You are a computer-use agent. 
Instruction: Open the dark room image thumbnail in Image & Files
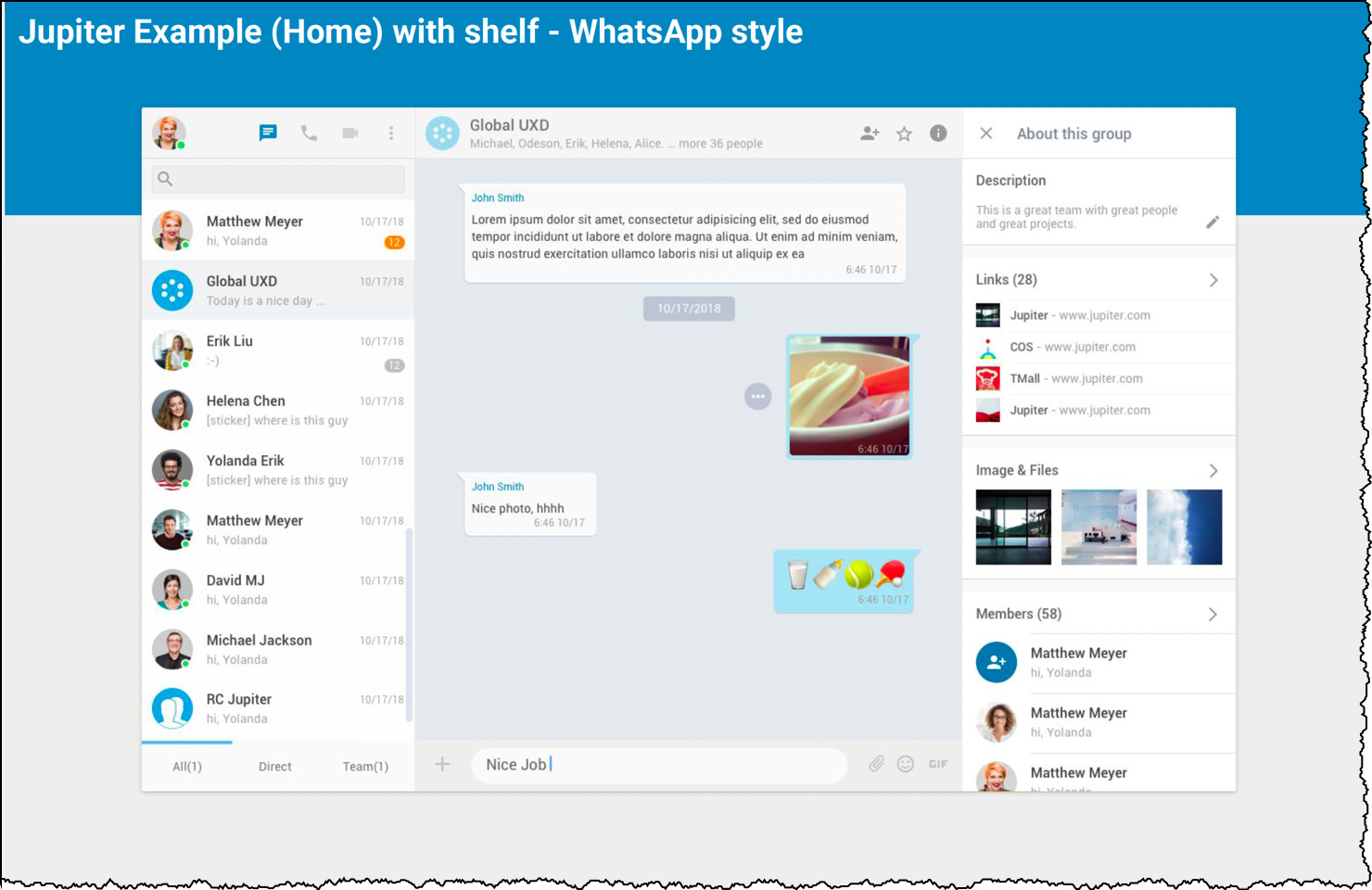click(1013, 527)
